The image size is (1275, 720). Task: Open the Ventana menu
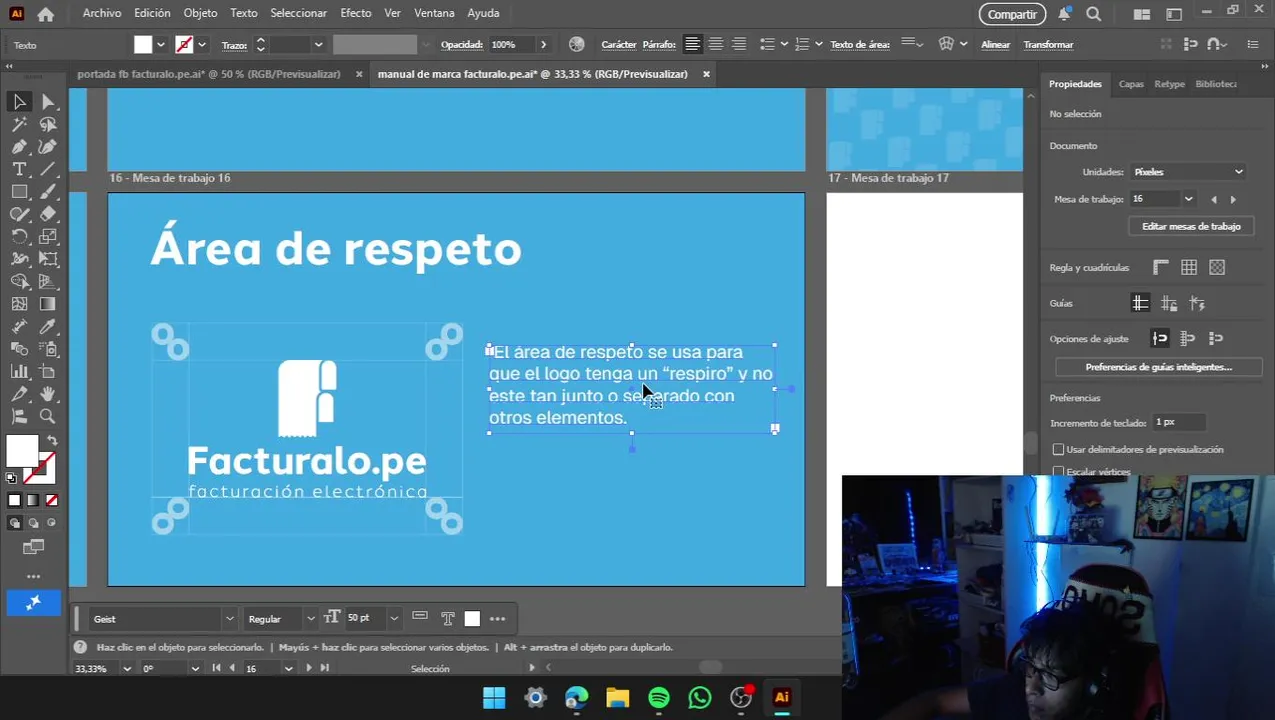coord(434,13)
